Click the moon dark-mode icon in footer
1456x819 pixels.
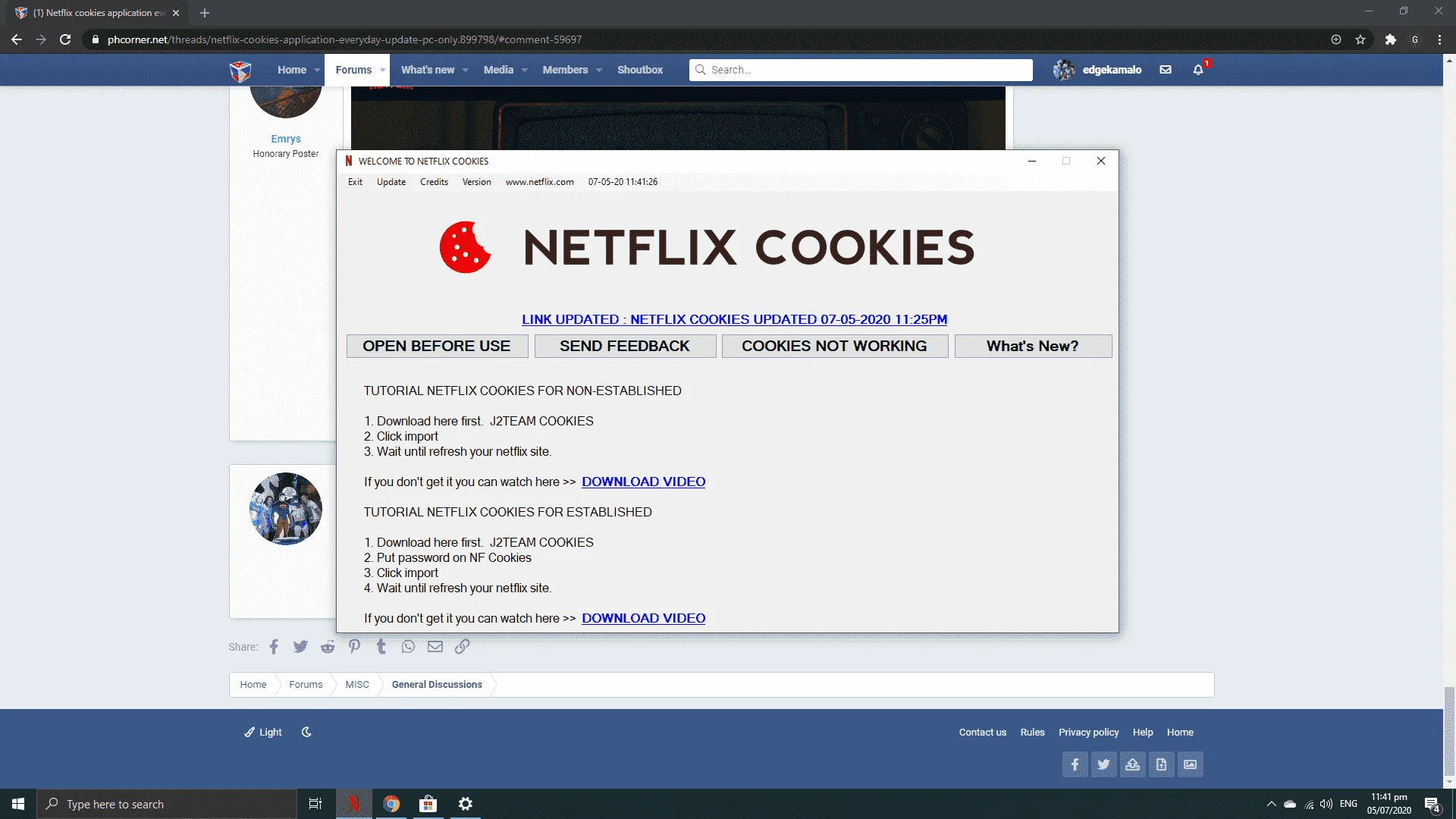click(x=306, y=733)
